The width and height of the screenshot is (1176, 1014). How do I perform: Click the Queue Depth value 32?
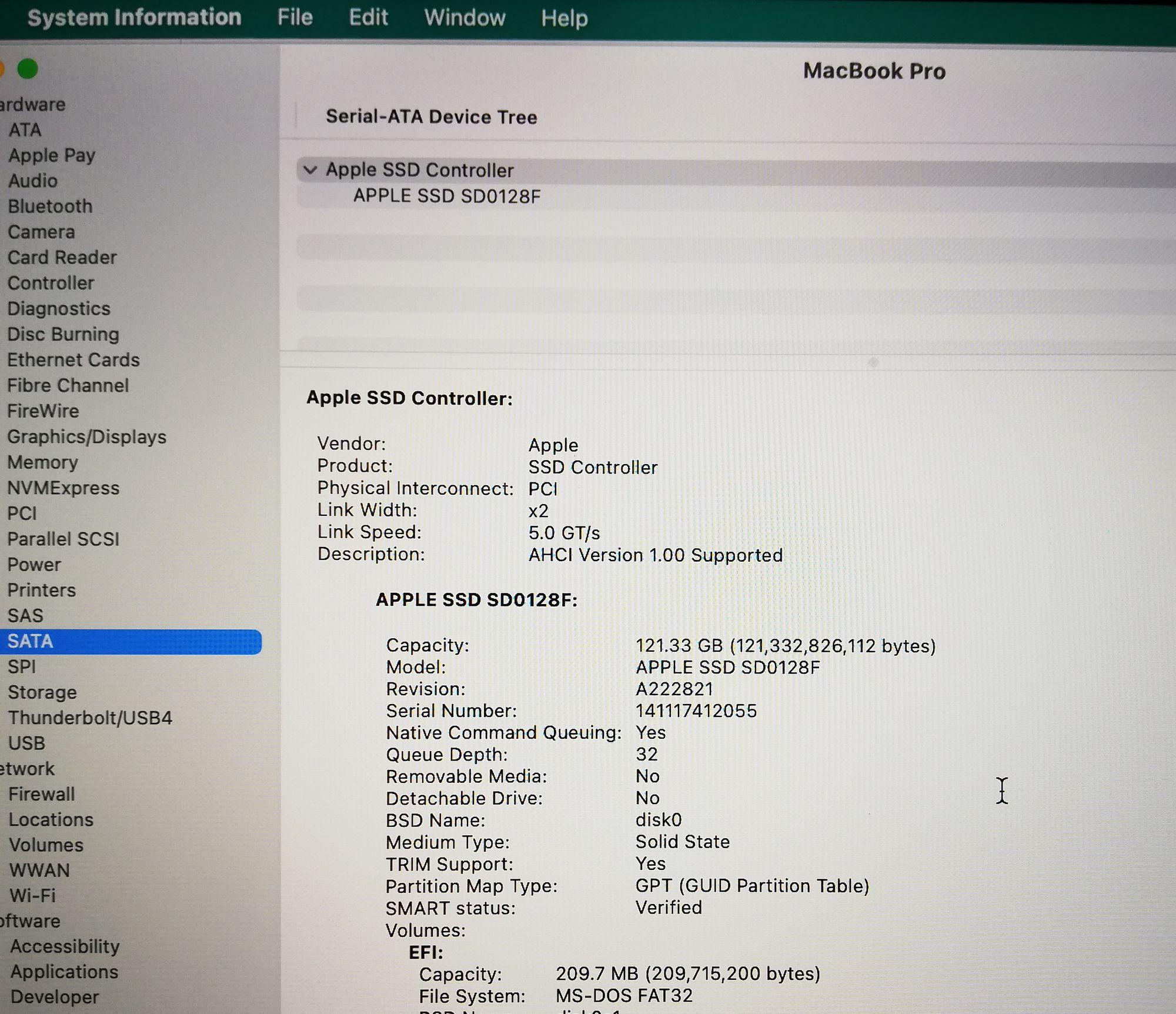[647, 755]
